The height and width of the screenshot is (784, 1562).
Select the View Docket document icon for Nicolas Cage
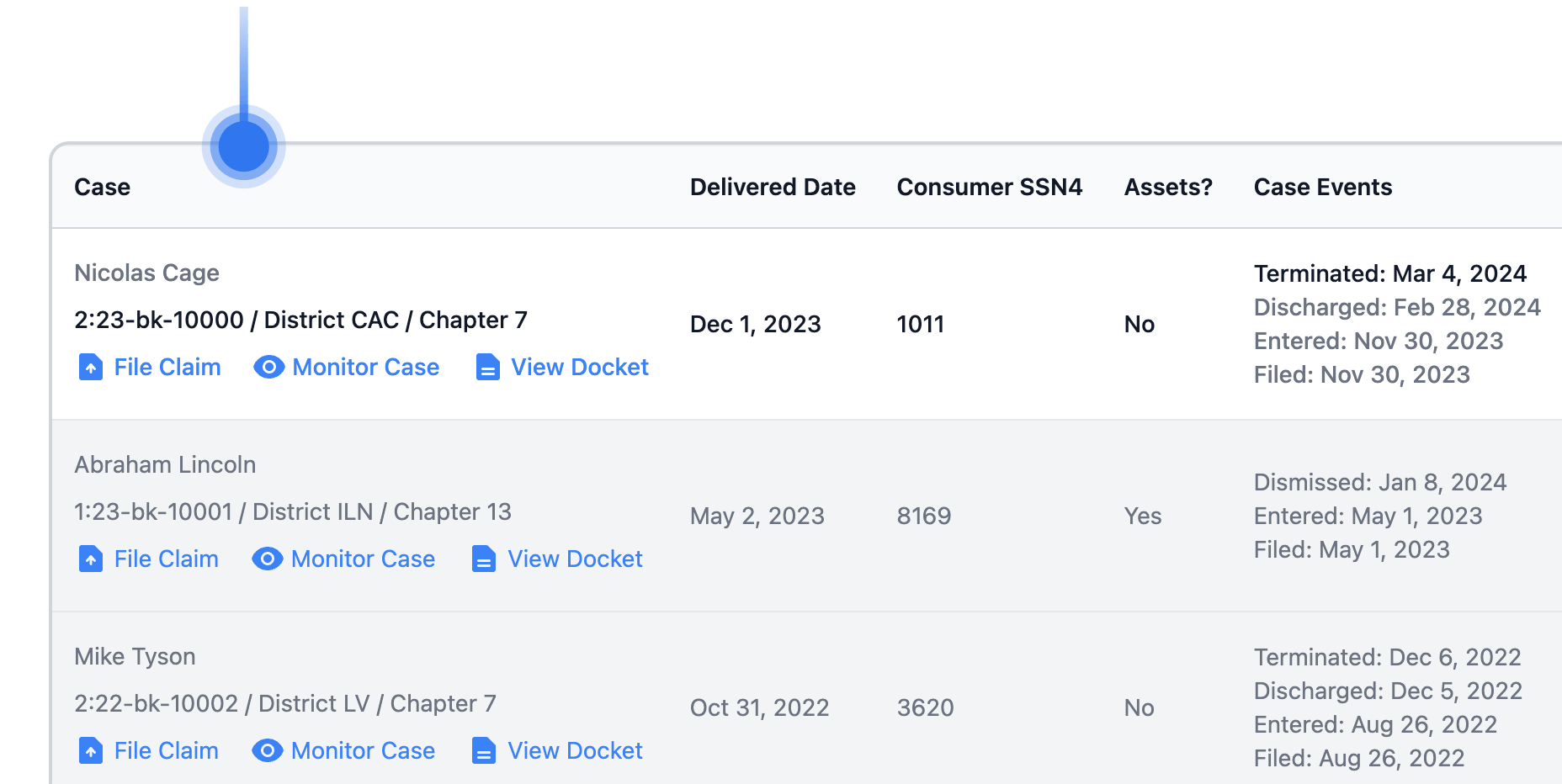click(487, 367)
